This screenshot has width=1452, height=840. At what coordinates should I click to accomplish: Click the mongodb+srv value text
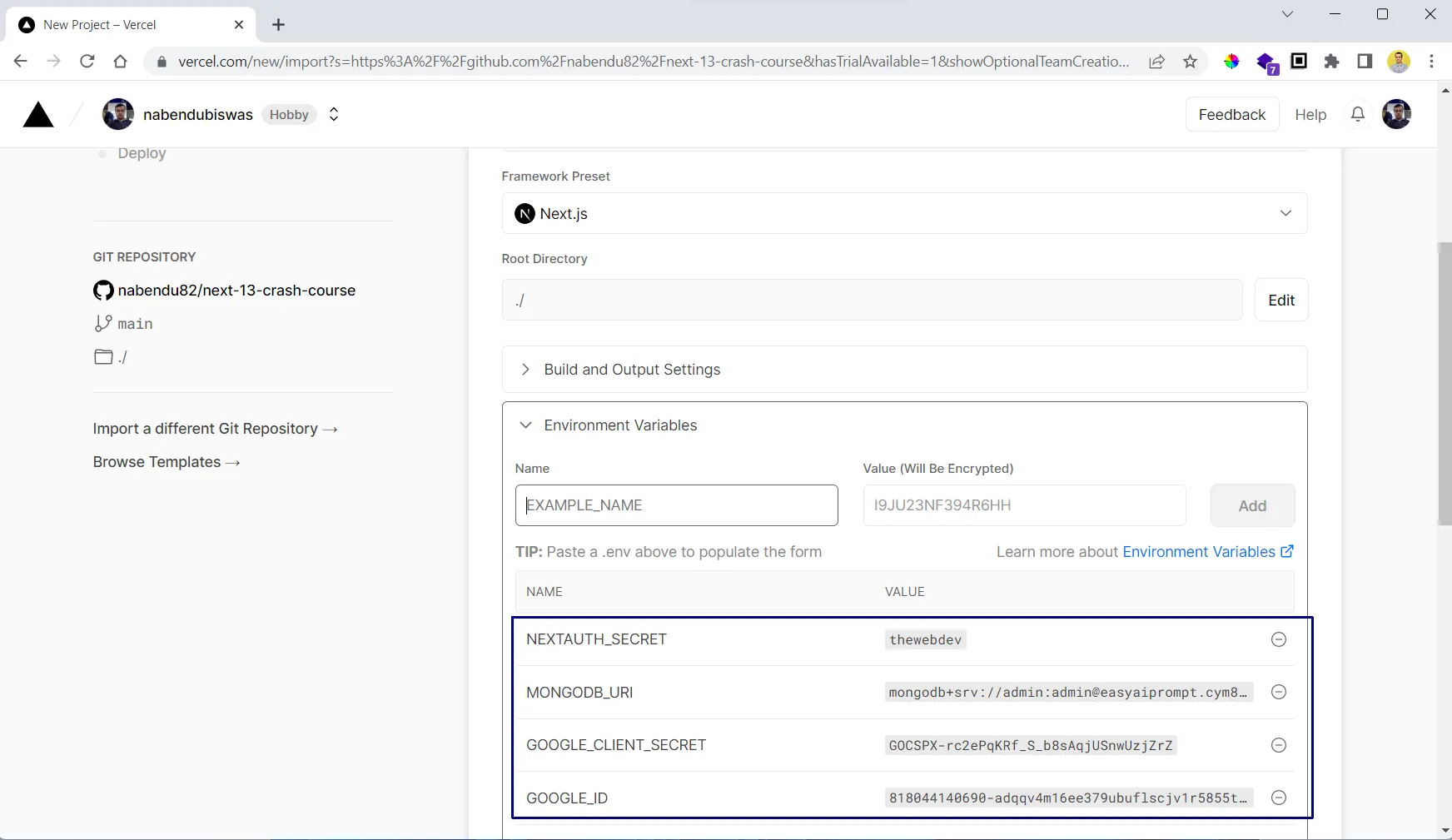point(1068,692)
